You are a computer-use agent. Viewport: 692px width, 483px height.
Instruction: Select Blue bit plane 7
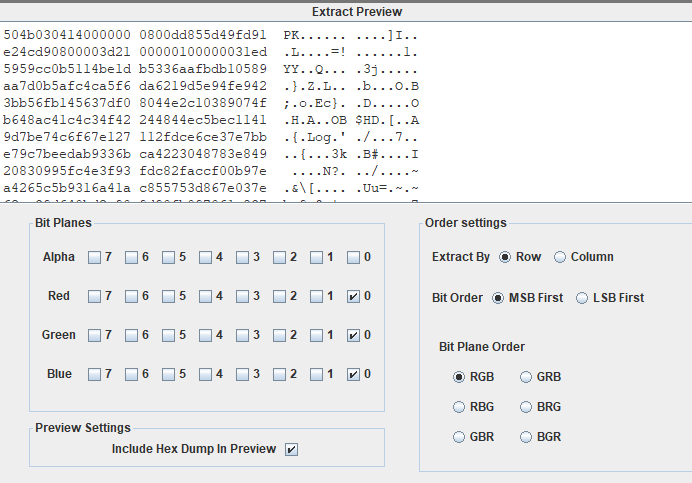coord(94,374)
